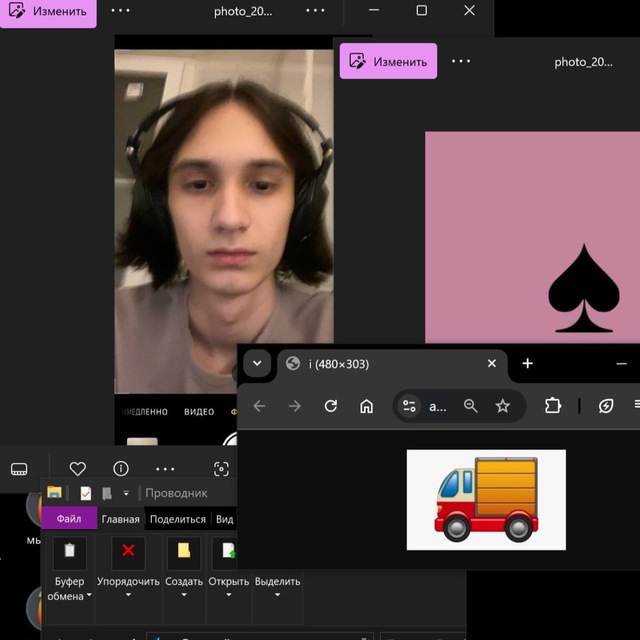Click the browser performance lightning icon
The width and height of the screenshot is (640, 640).
point(606,406)
